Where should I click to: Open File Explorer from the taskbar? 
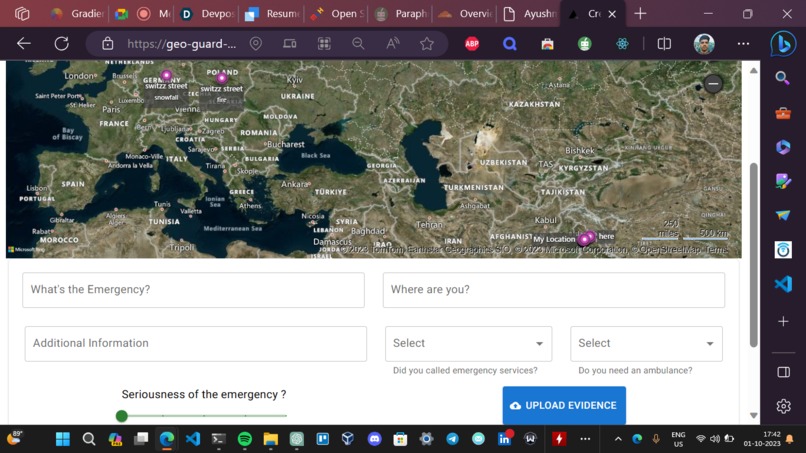tap(270, 439)
